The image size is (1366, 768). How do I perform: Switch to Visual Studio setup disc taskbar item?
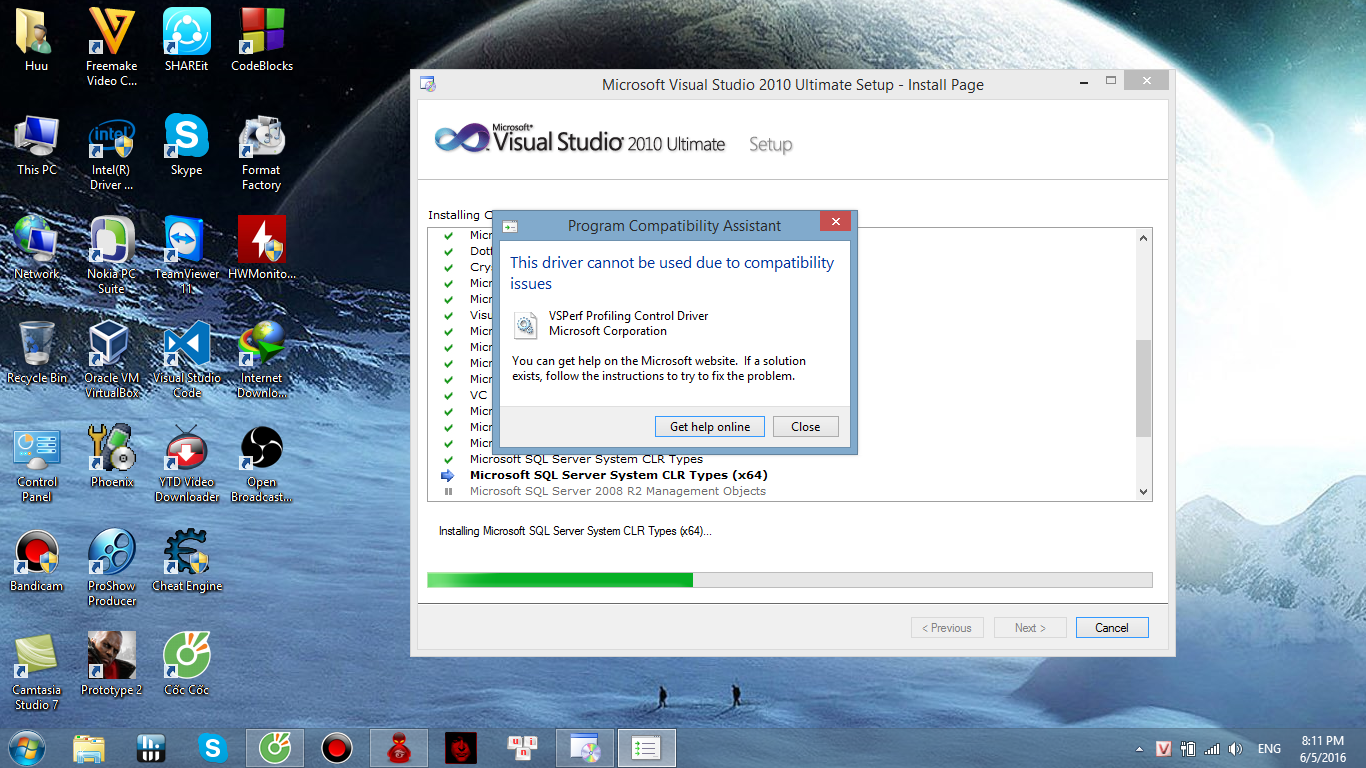point(585,748)
